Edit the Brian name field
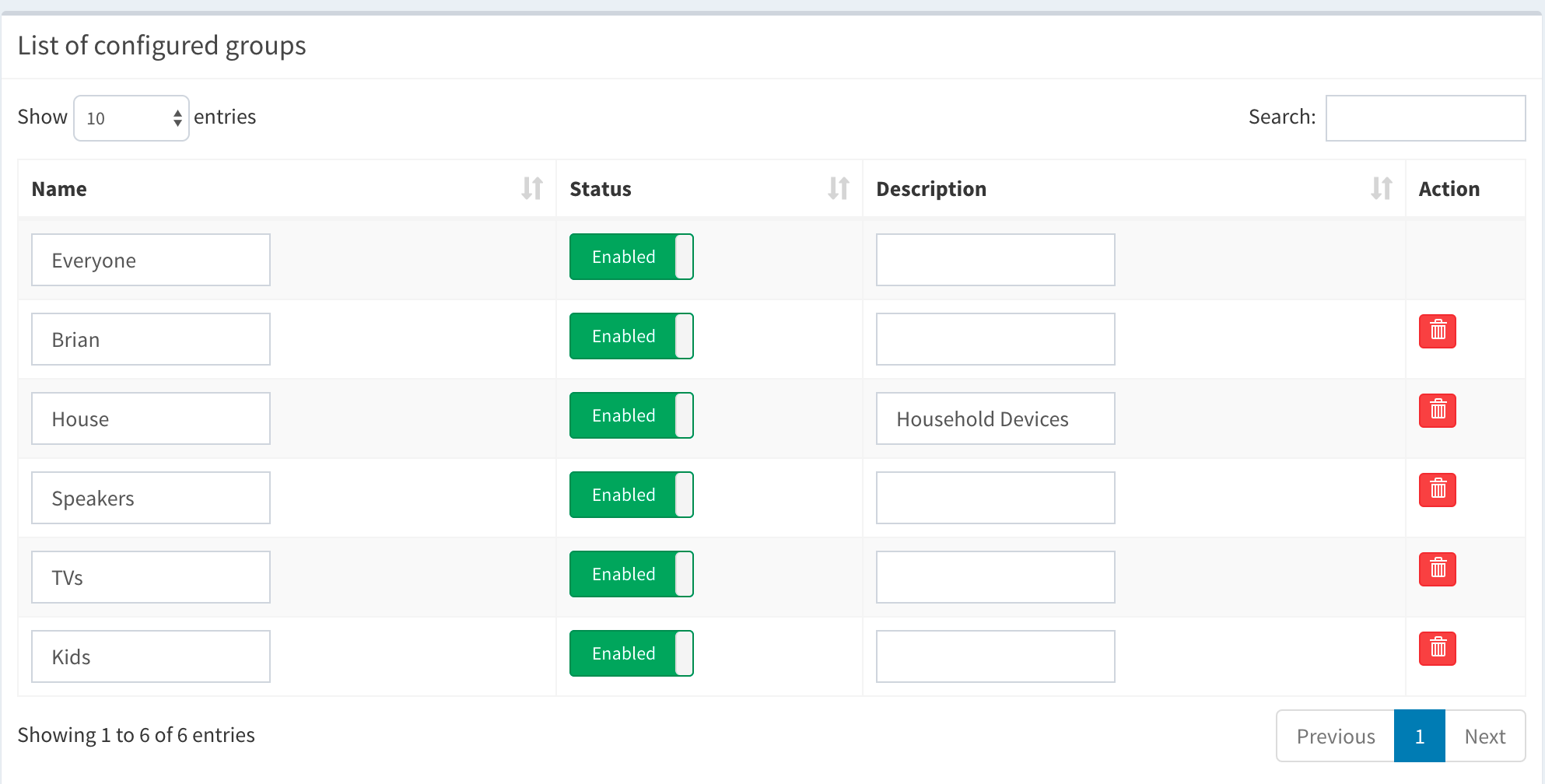Viewport: 1545px width, 784px height. tap(151, 339)
